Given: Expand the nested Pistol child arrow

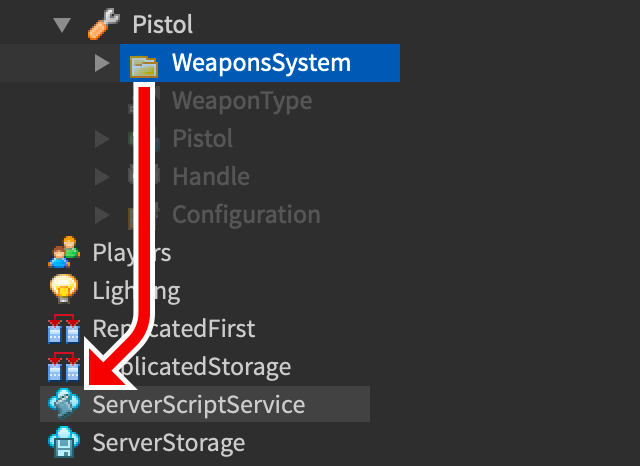Looking at the screenshot, I should pos(102,139).
